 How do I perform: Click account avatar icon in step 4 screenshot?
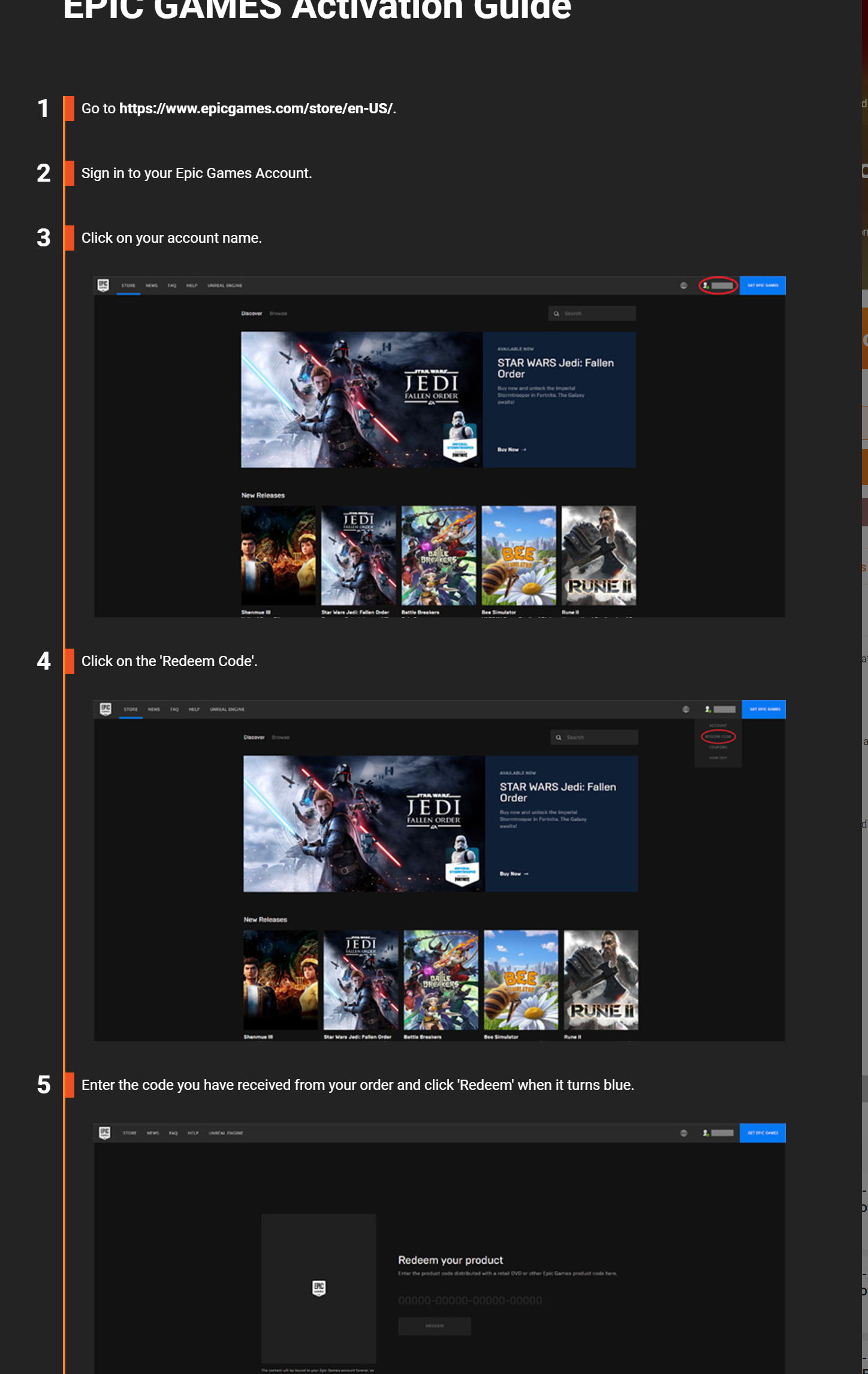[x=708, y=709]
